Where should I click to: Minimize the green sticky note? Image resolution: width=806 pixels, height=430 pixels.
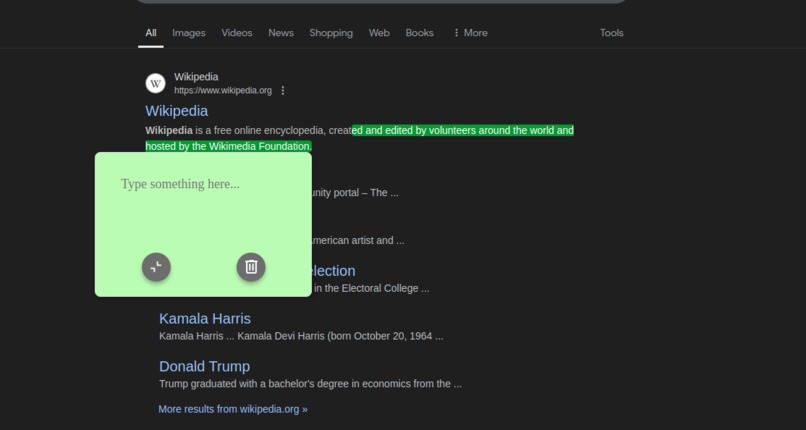156,267
